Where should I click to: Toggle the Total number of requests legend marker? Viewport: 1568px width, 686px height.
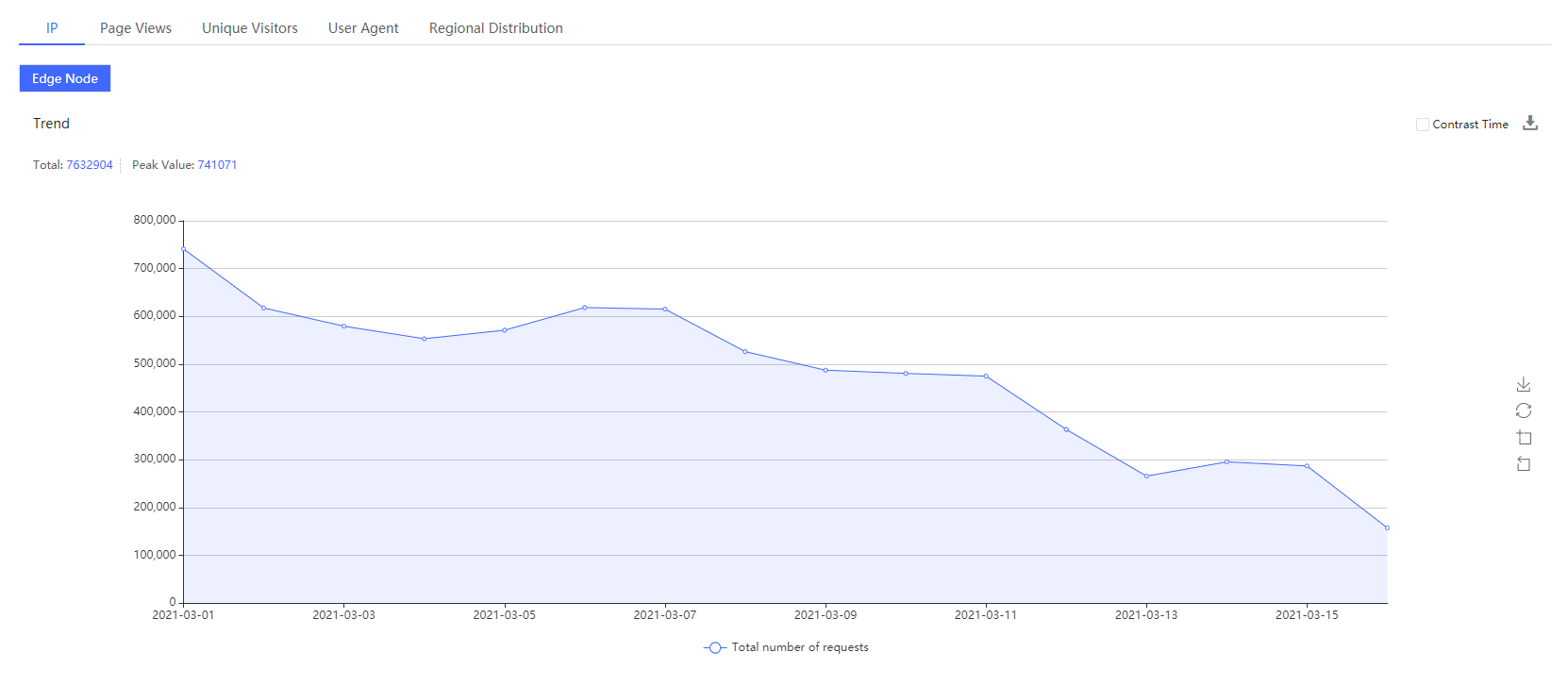coord(715,647)
